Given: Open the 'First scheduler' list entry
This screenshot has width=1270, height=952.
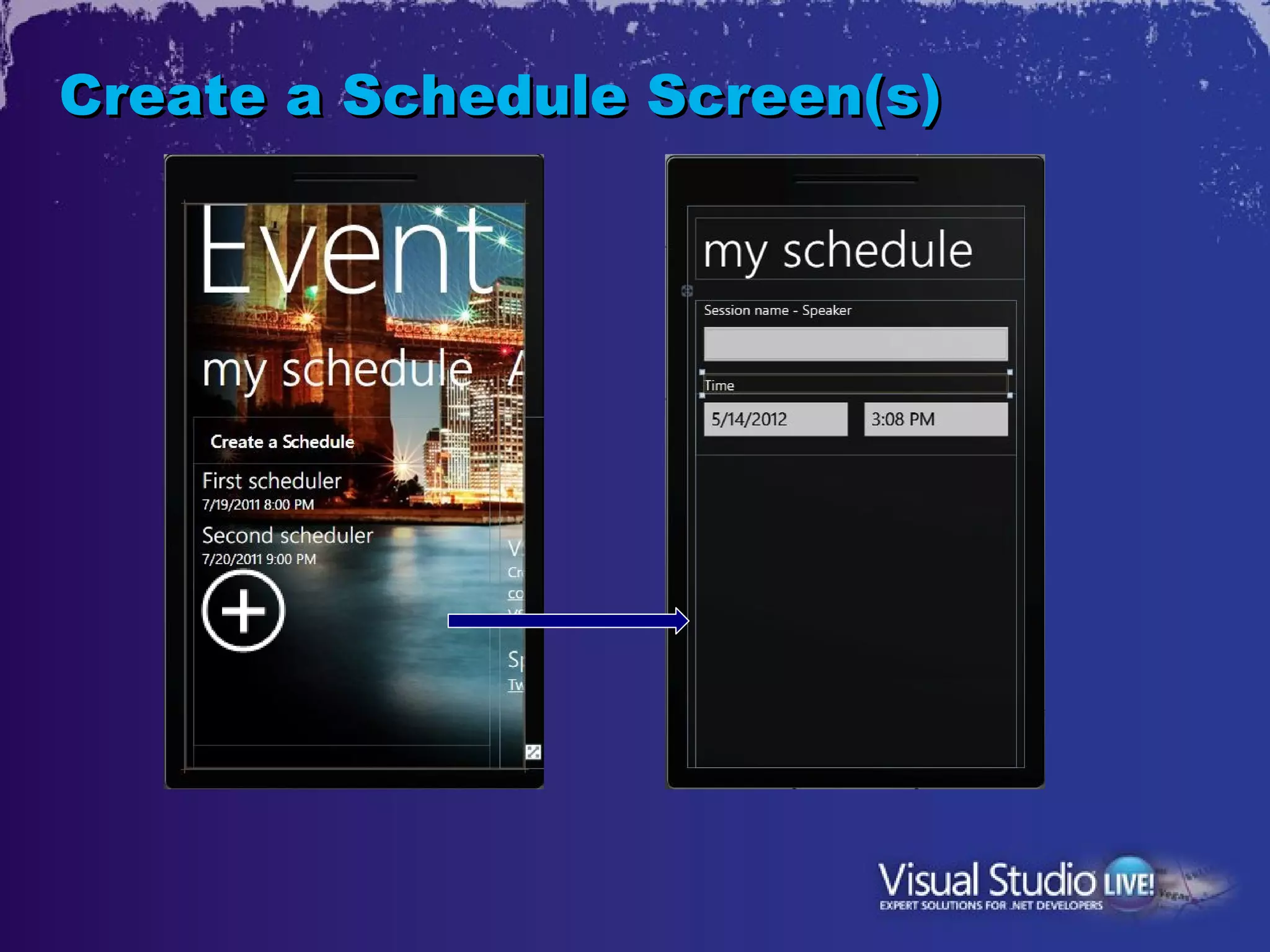Looking at the screenshot, I should pyautogui.click(x=272, y=481).
